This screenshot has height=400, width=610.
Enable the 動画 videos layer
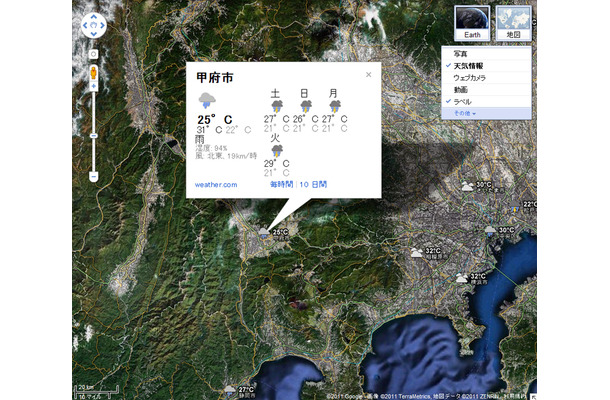point(486,89)
